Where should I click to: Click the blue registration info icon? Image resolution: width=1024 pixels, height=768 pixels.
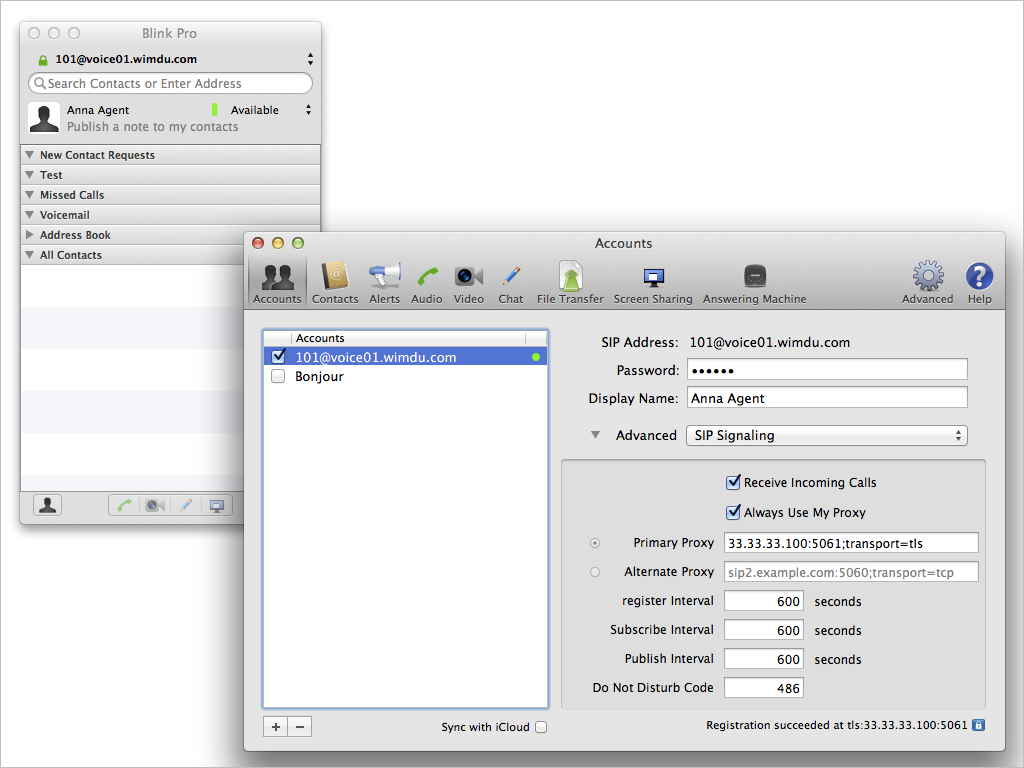[978, 725]
